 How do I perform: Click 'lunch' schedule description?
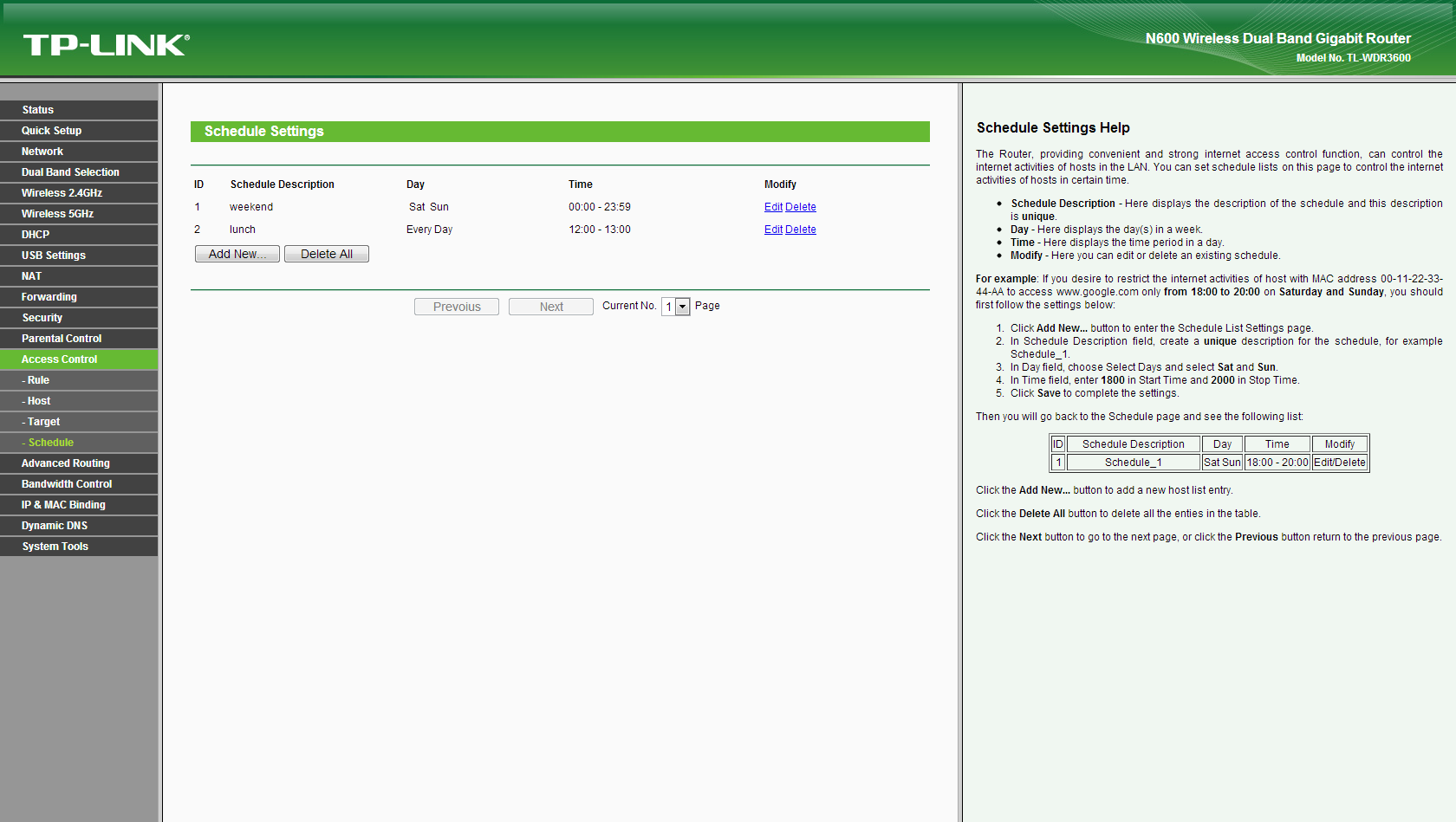click(243, 230)
